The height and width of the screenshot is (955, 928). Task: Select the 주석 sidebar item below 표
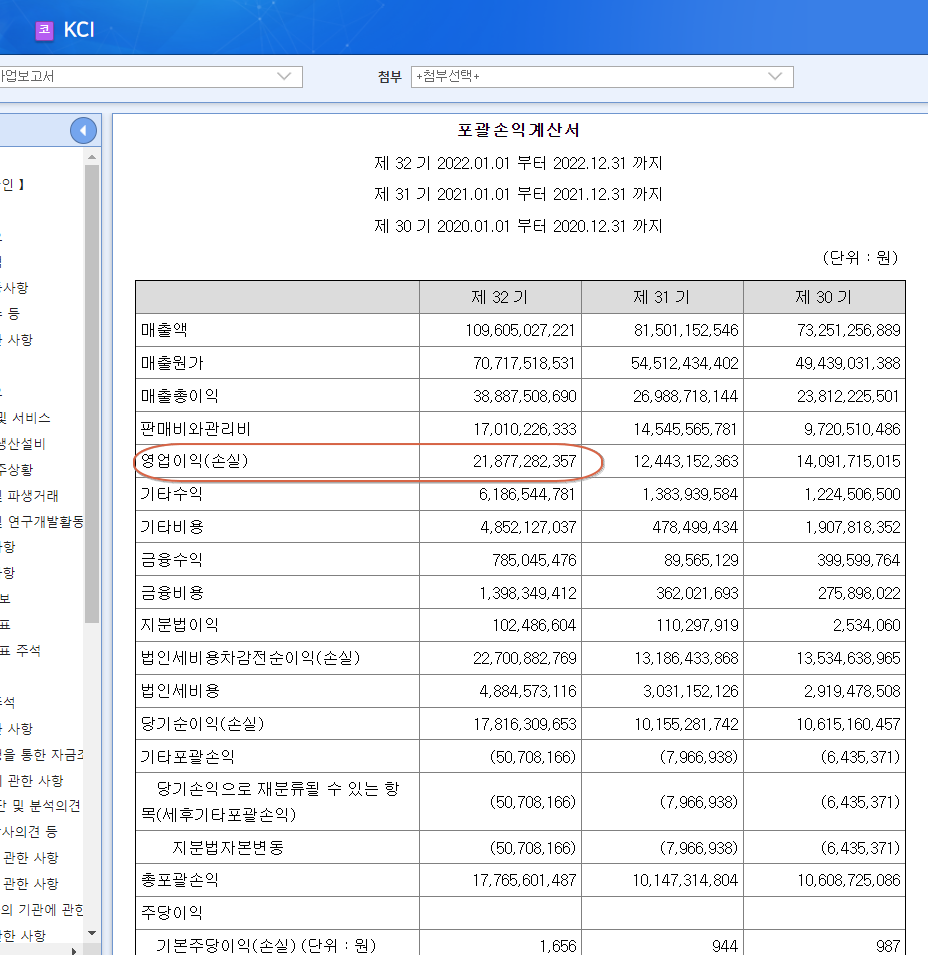(x=21, y=650)
